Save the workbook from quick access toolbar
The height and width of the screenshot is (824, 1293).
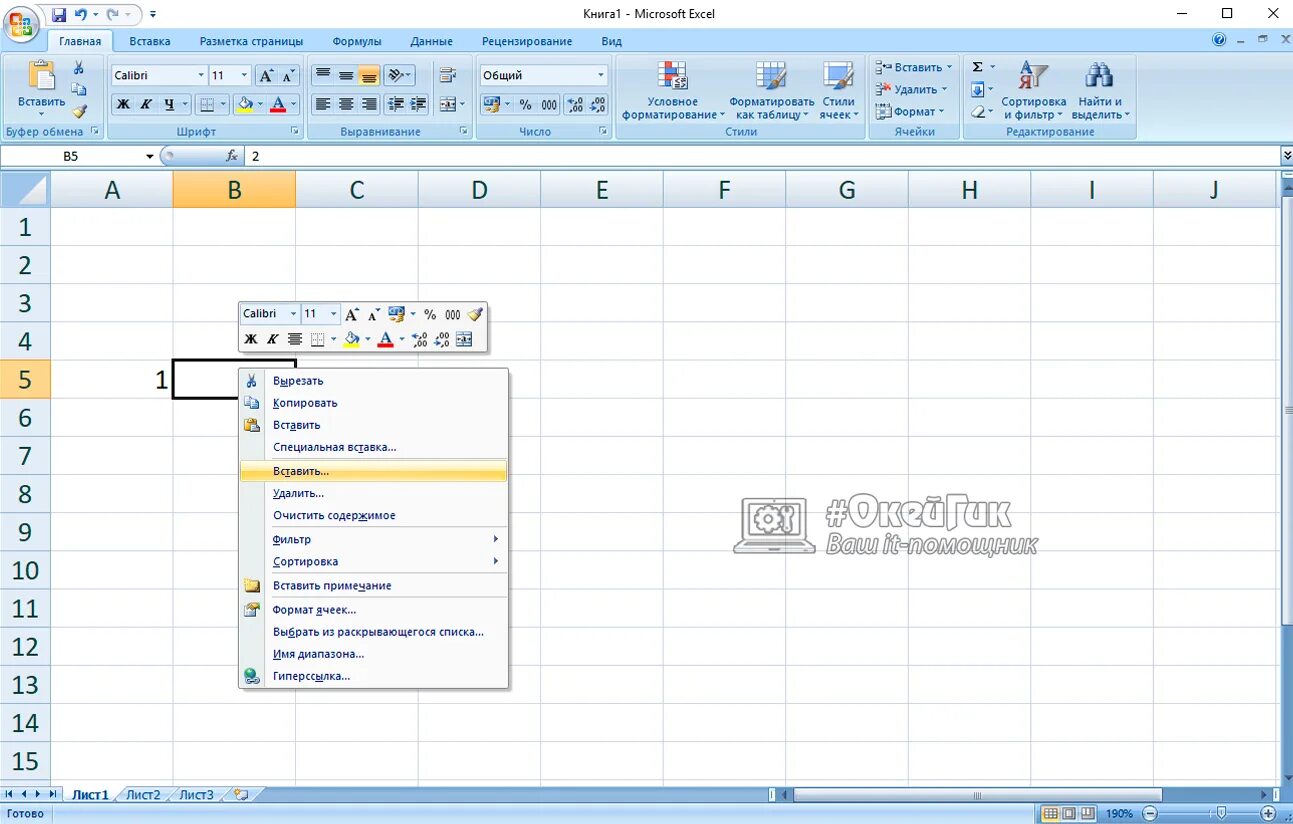(59, 14)
